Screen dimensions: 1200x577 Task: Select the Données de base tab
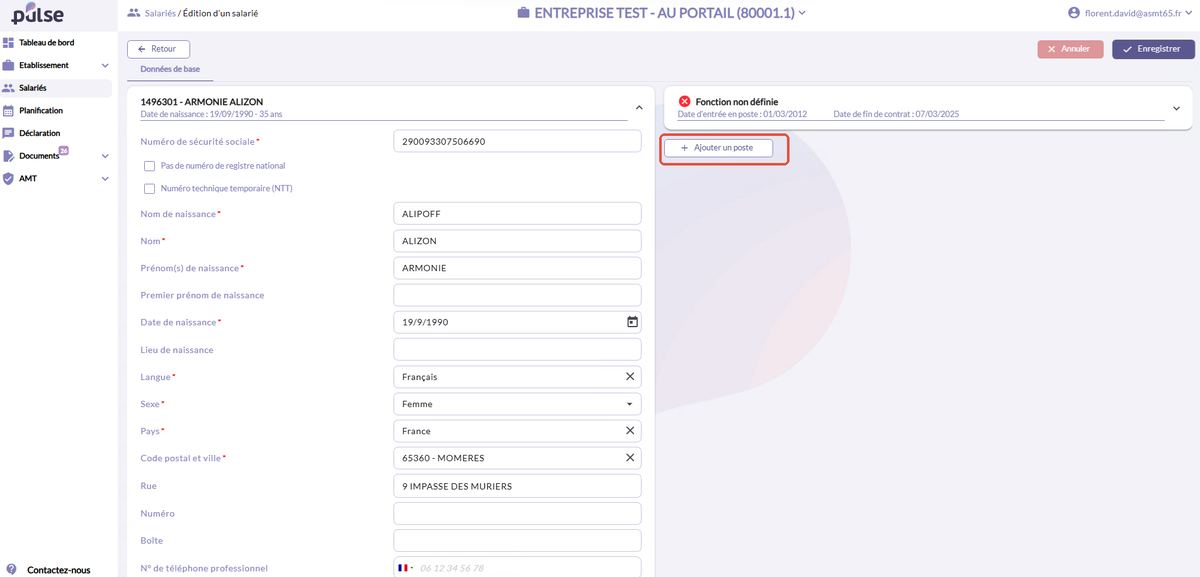click(x=170, y=69)
